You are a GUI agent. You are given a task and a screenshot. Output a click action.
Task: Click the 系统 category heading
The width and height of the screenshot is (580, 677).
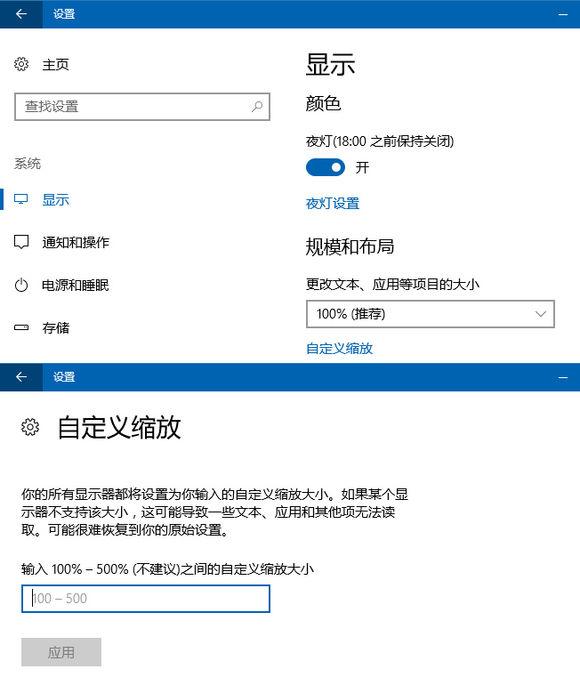[x=28, y=163]
